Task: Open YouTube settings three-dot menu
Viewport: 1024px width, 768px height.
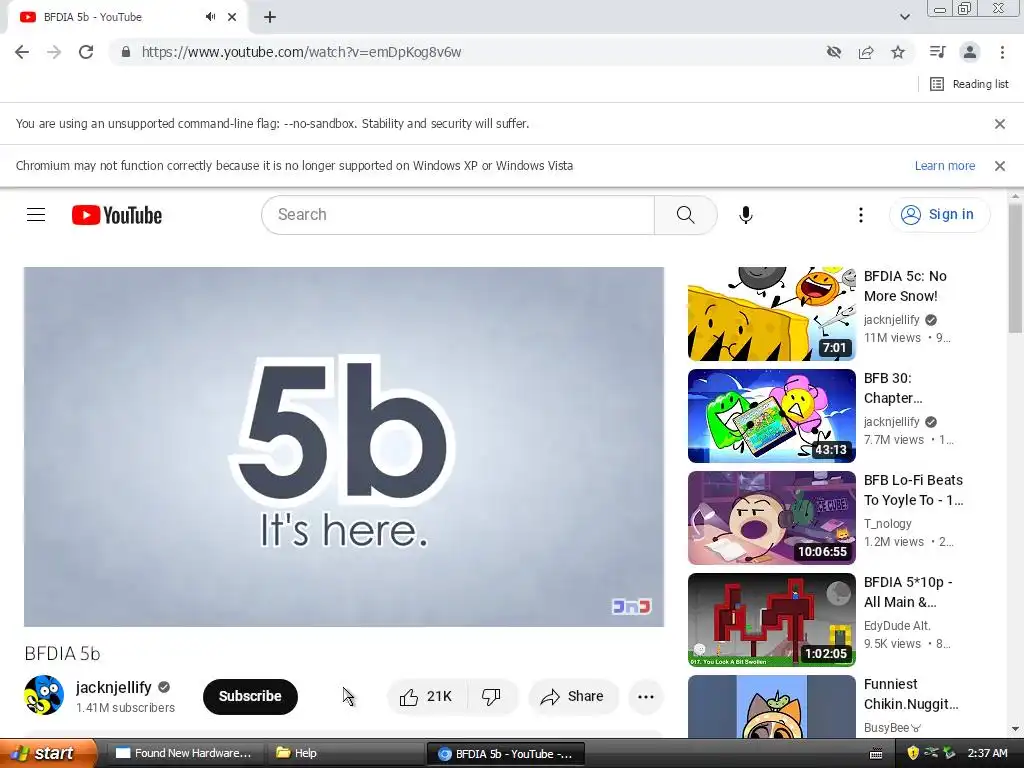Action: (860, 215)
